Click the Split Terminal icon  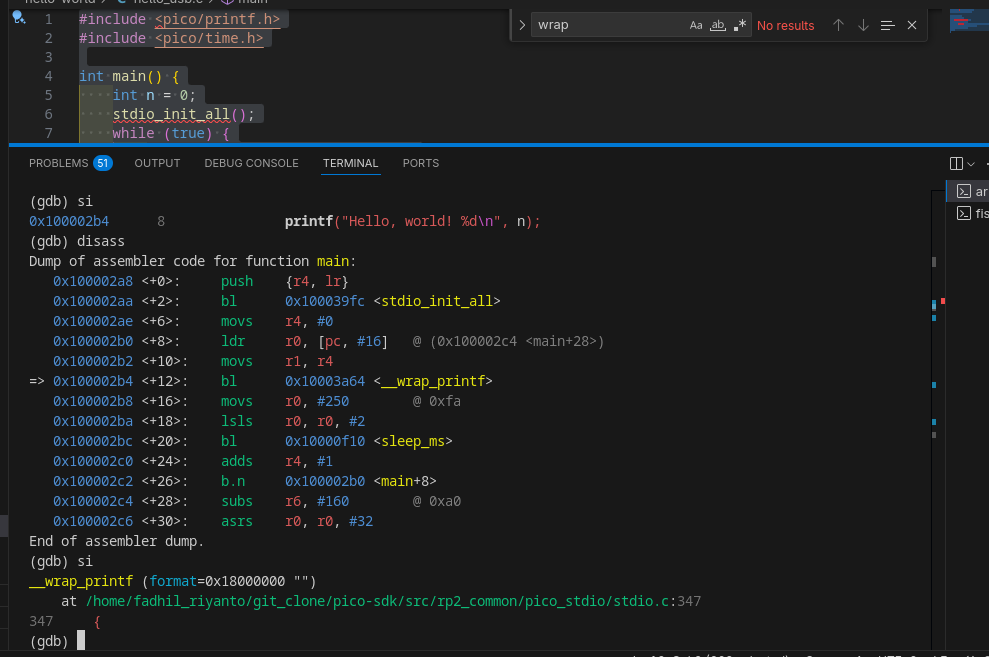[x=956, y=163]
